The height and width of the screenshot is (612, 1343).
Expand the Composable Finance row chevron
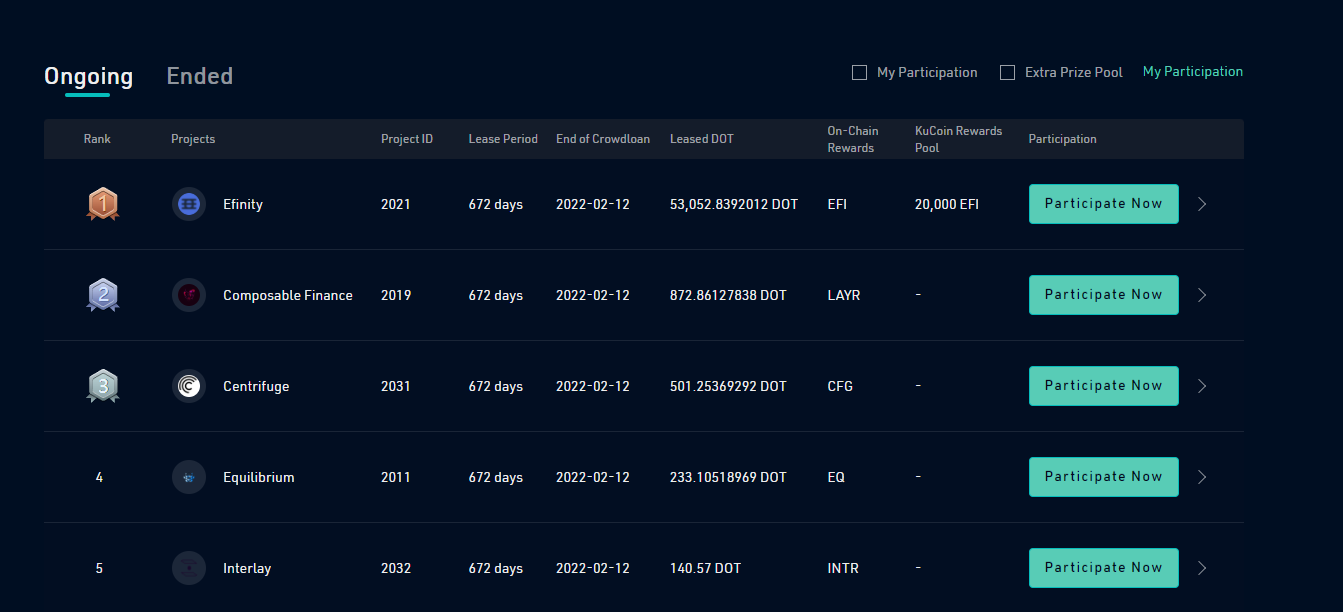tap(1202, 295)
